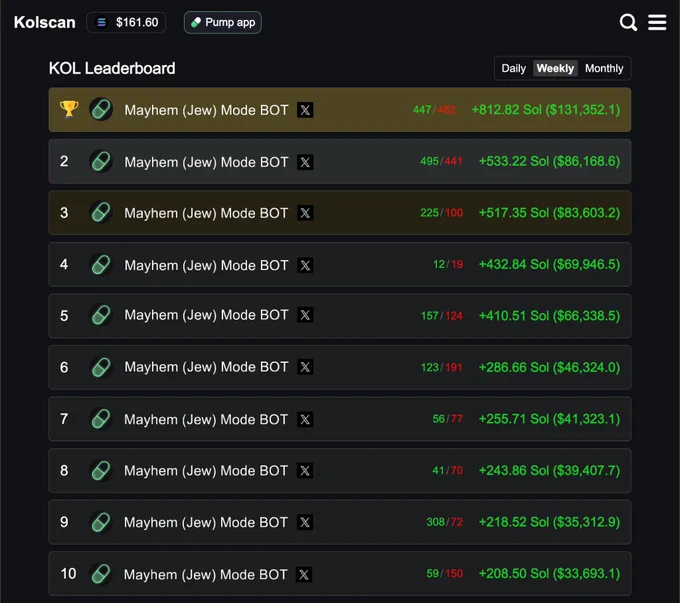This screenshot has height=603, width=680.
Task: Click the name in rank 10 row
Action: pyautogui.click(x=206, y=574)
